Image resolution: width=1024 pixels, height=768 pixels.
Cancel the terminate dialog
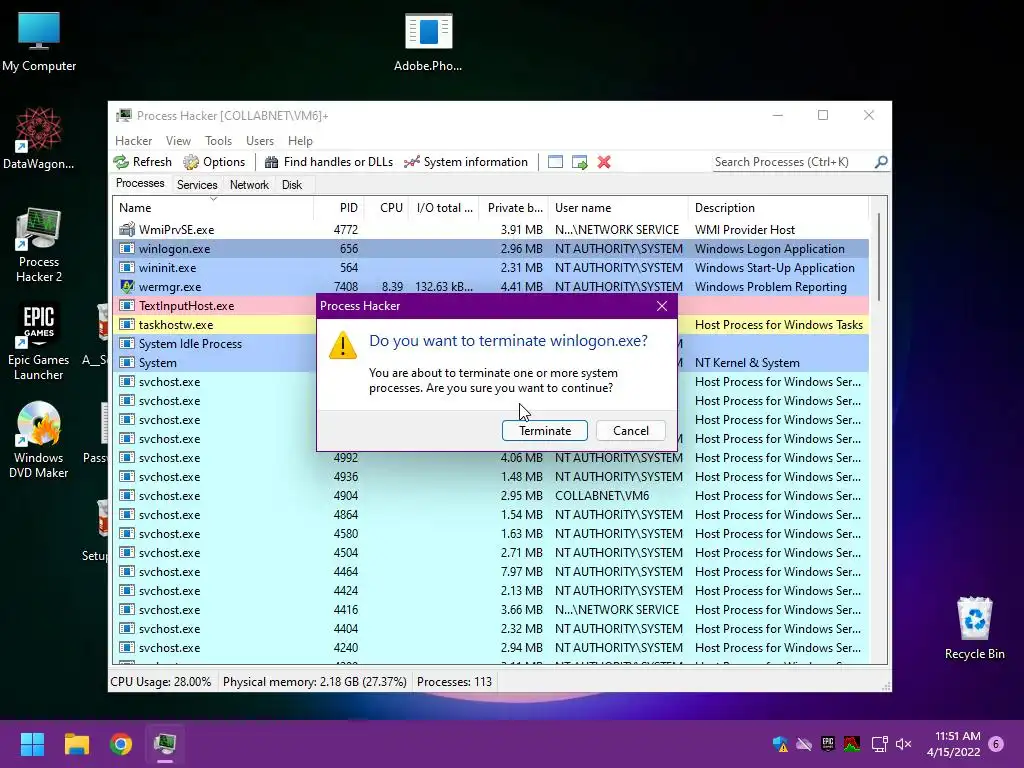coord(631,430)
